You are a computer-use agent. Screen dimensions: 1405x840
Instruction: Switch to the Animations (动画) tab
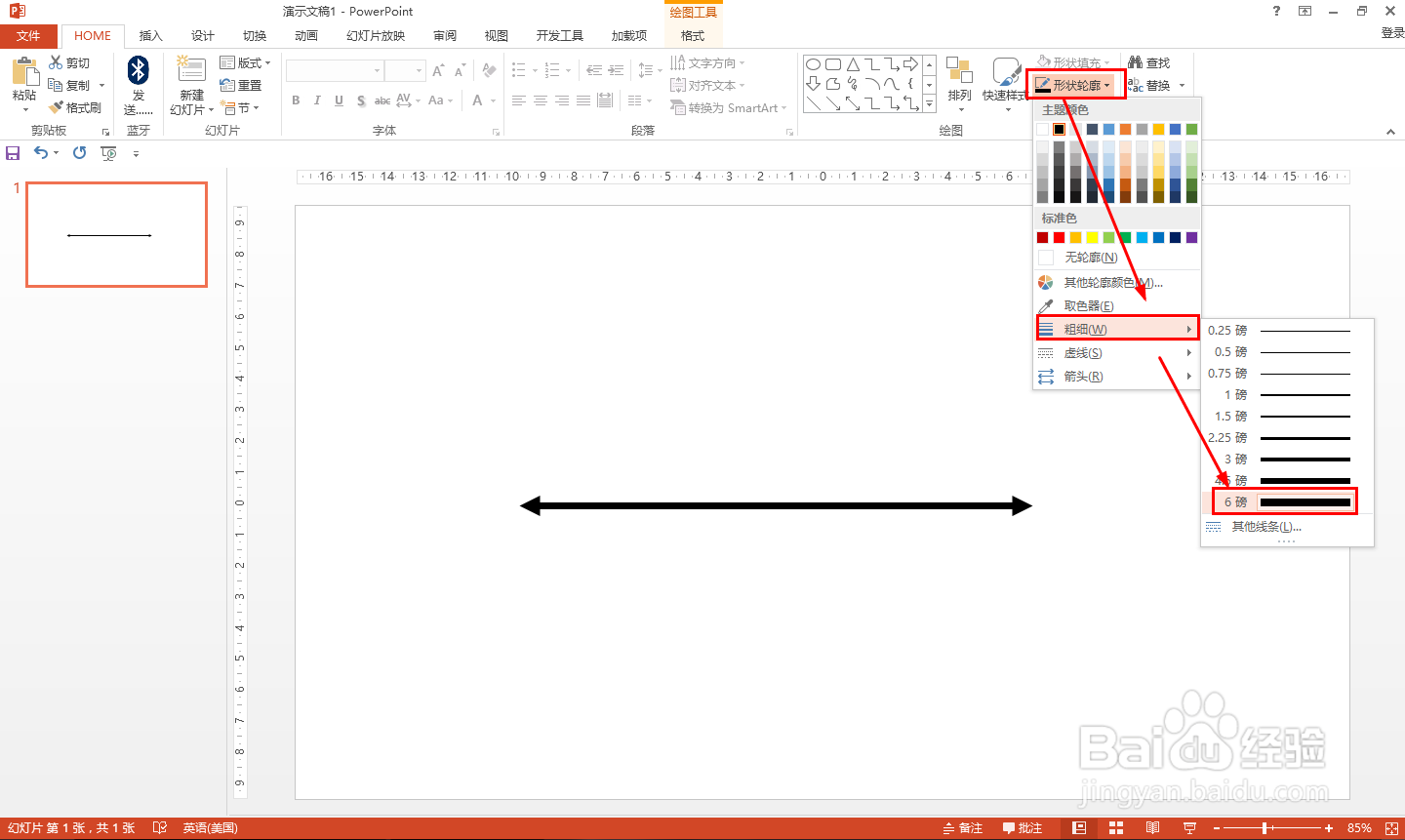tap(306, 35)
